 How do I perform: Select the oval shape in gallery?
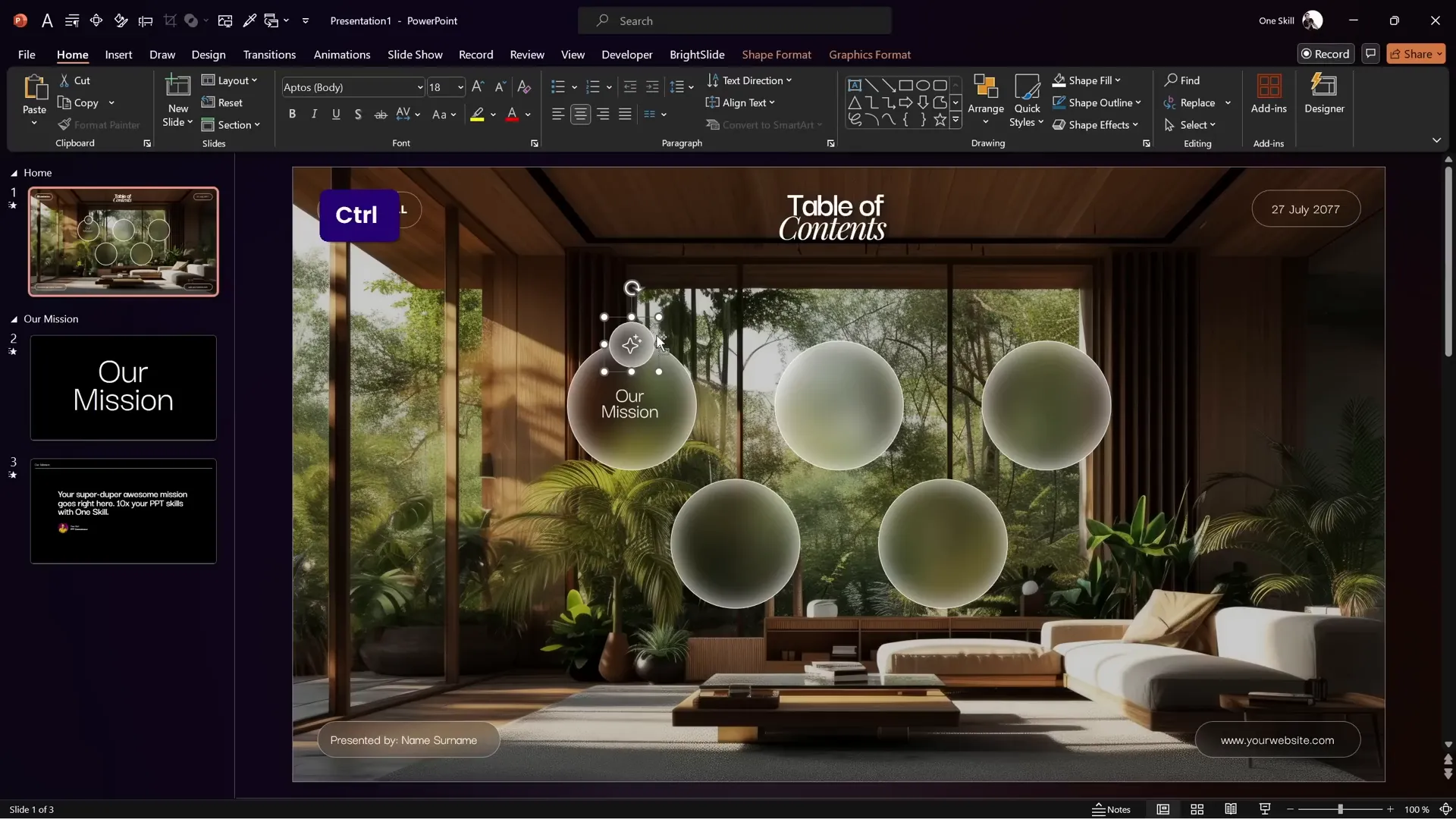click(923, 86)
